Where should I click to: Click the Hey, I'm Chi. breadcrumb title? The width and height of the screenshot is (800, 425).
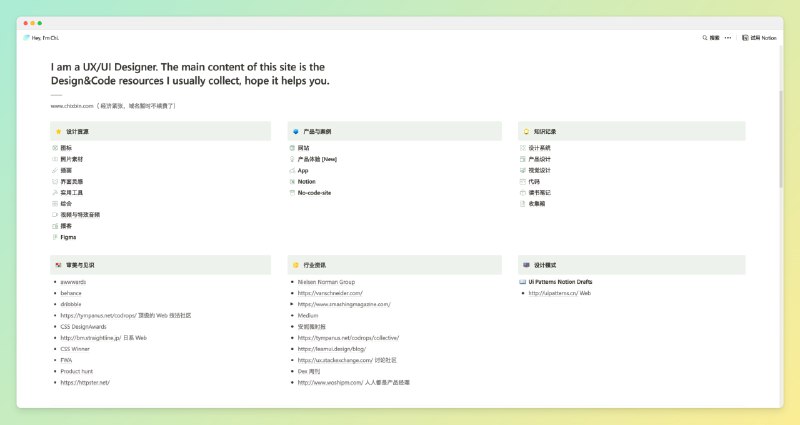coord(45,37)
